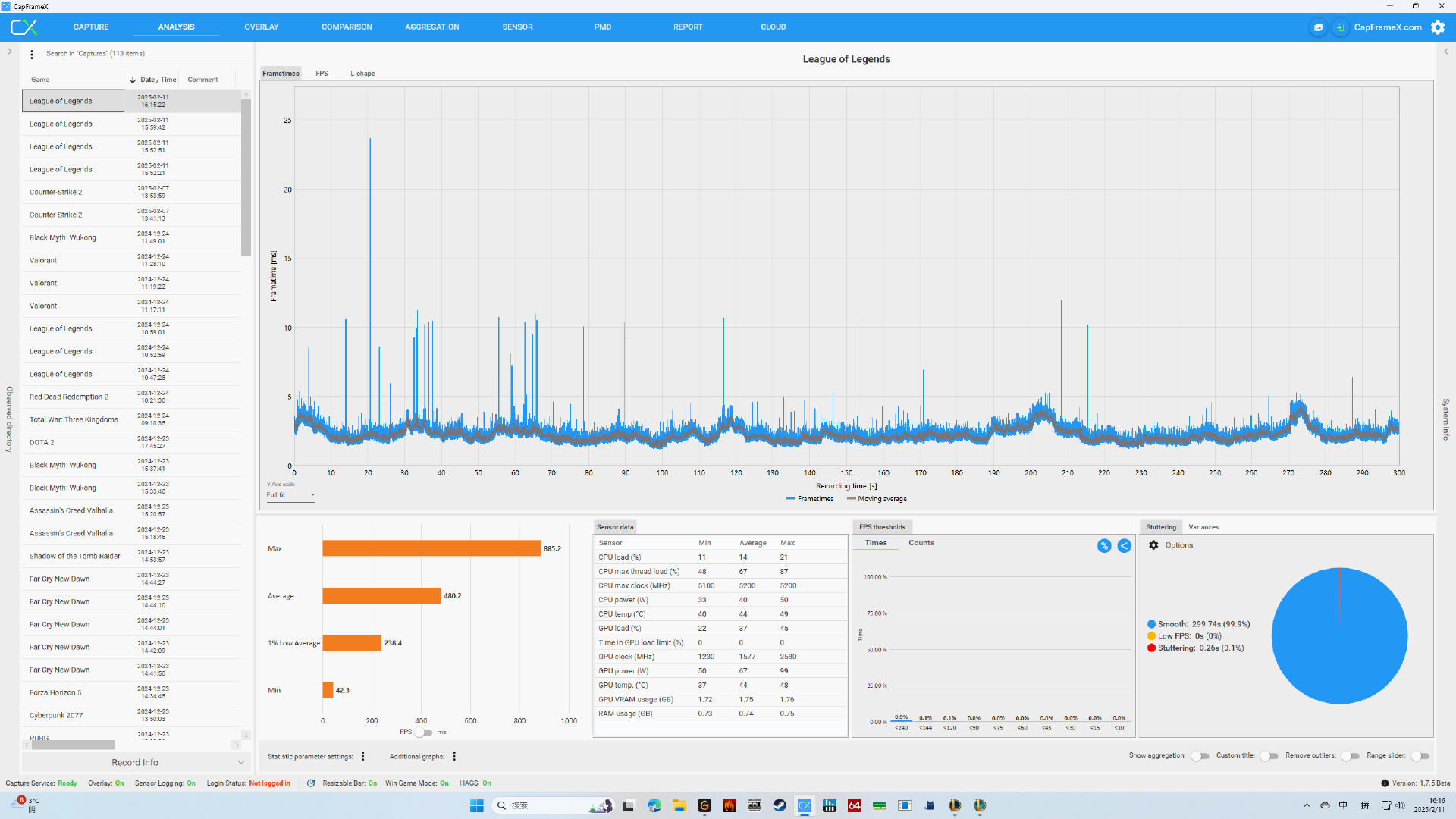The width and height of the screenshot is (1456, 819).
Task: Enable Remove outliers switch
Action: click(1350, 756)
